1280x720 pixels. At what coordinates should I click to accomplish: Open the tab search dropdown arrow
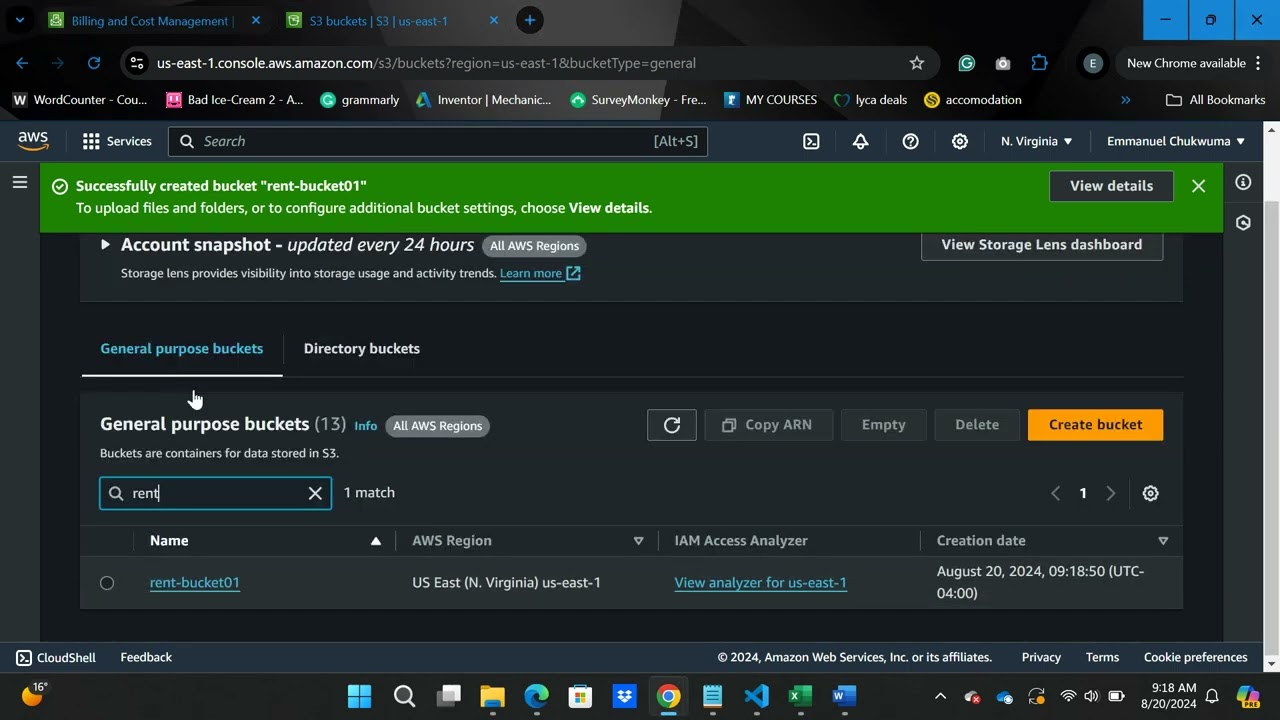coord(19,20)
